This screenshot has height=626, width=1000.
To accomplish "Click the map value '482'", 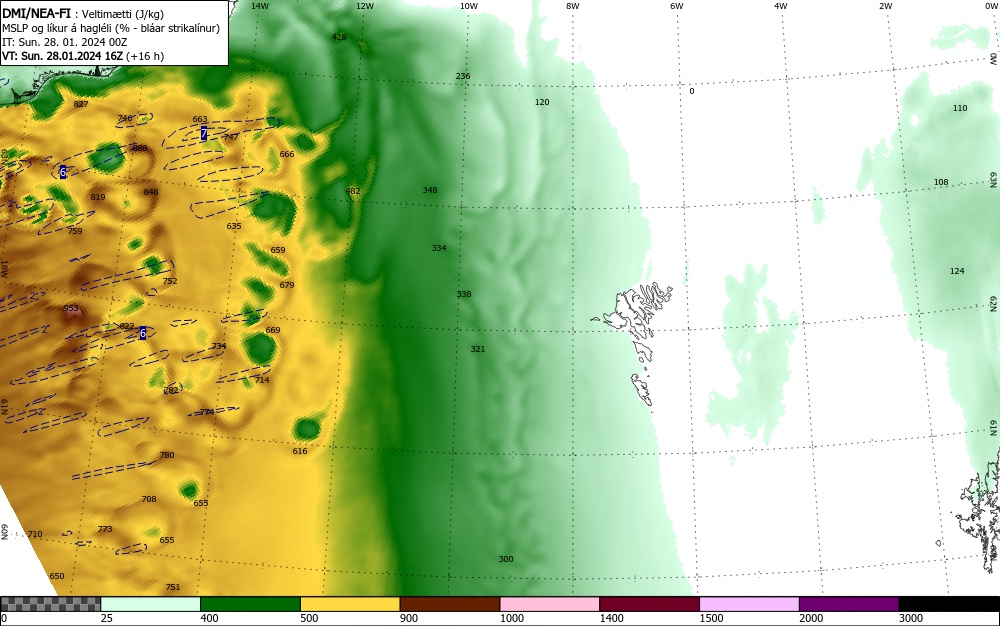I will (353, 191).
